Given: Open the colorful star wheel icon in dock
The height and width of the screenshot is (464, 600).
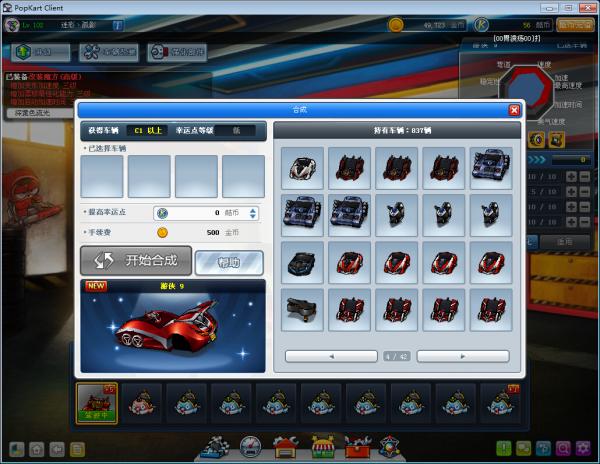Looking at the screenshot, I should 389,446.
